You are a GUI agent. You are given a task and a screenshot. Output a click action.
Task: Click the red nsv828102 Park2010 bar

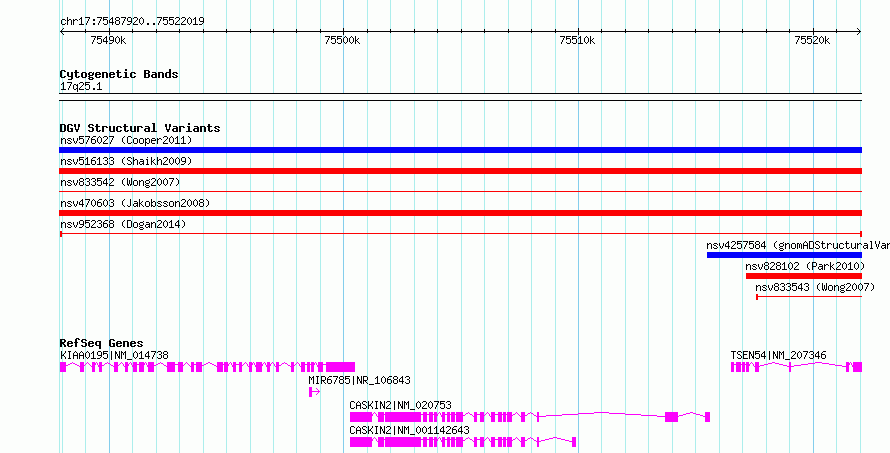coord(804,276)
